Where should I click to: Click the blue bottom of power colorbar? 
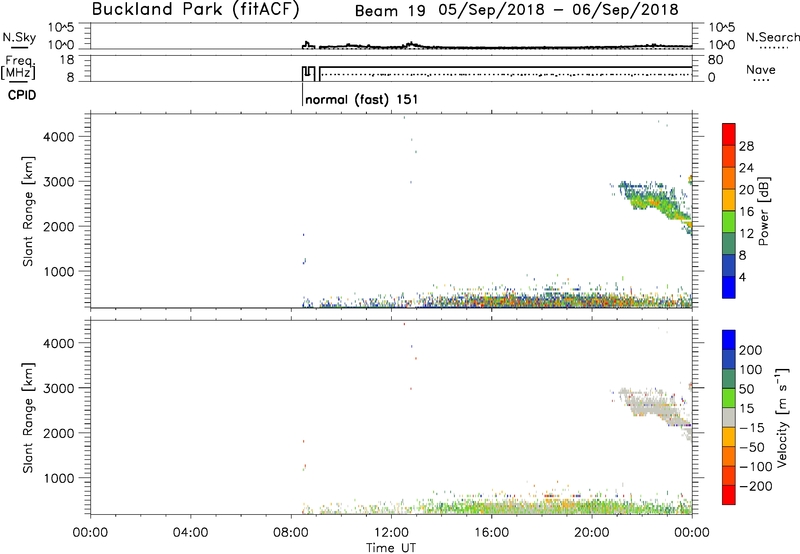tap(729, 287)
